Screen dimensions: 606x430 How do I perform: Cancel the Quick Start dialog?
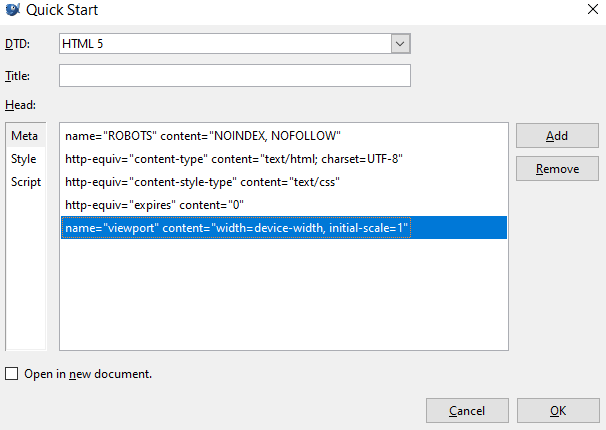click(467, 410)
